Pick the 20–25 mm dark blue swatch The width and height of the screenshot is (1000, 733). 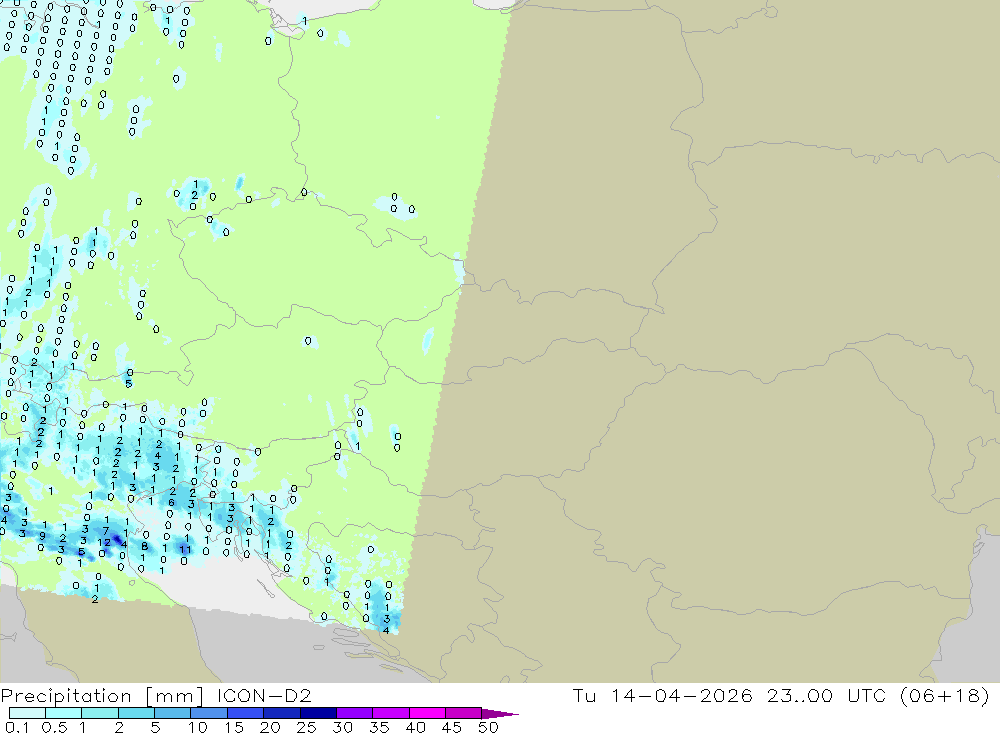(x=281, y=713)
